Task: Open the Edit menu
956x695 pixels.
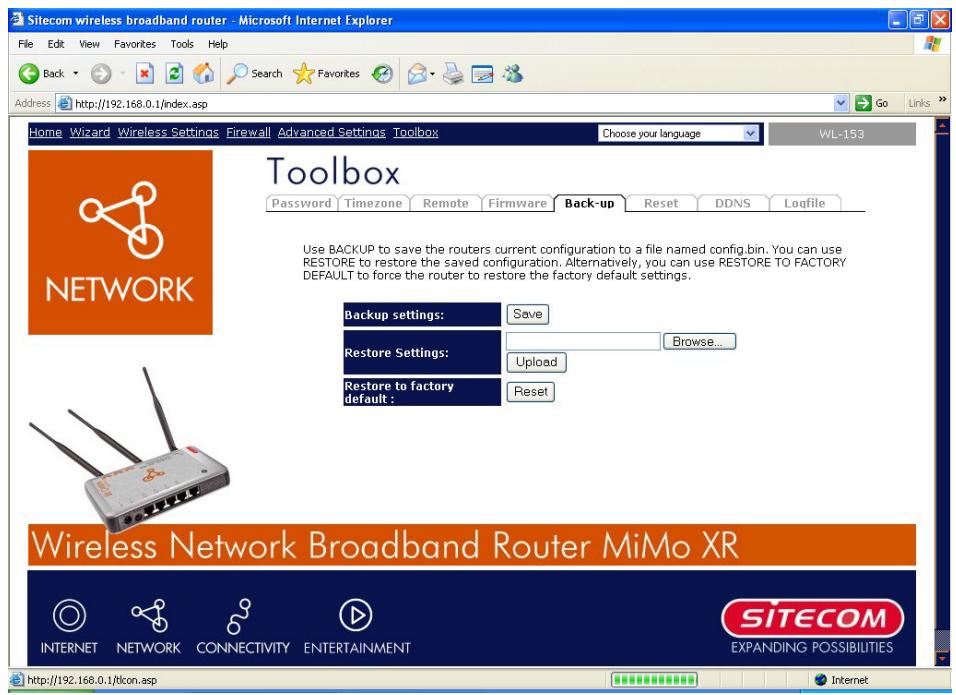Action: pos(55,44)
